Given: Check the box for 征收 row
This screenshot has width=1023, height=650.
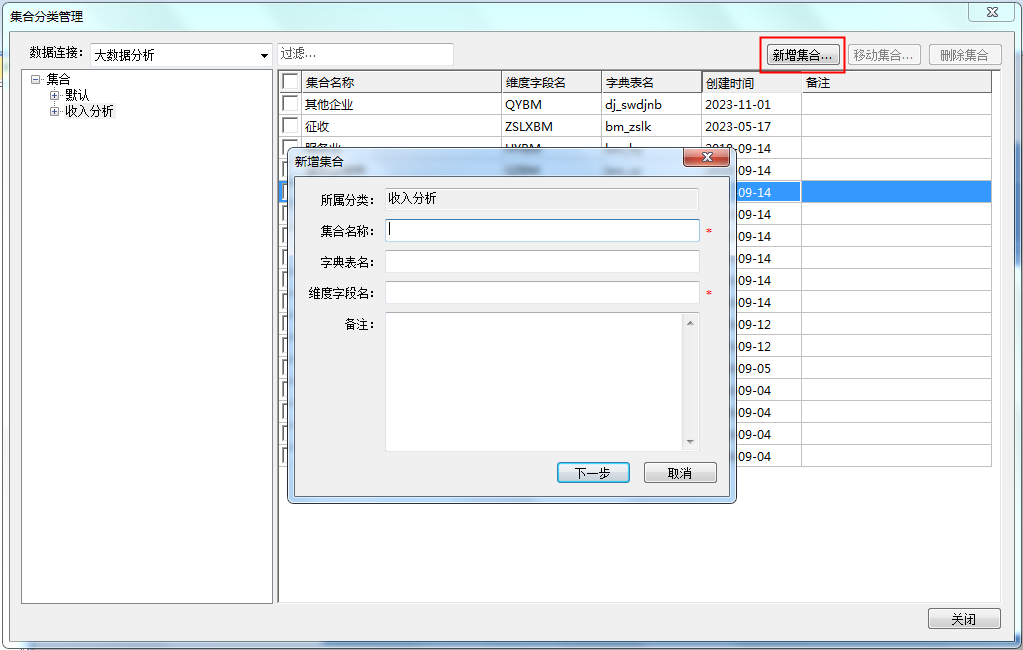Looking at the screenshot, I should pyautogui.click(x=290, y=126).
